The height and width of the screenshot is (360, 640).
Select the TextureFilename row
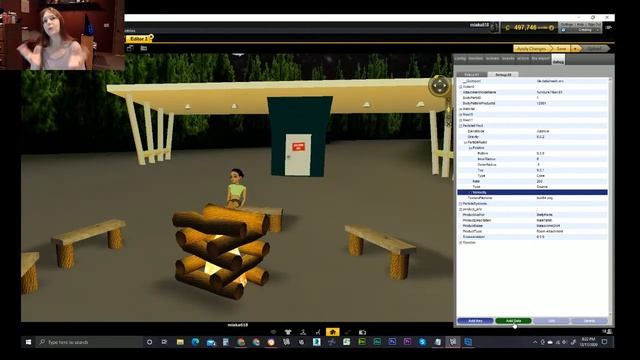tap(532, 198)
